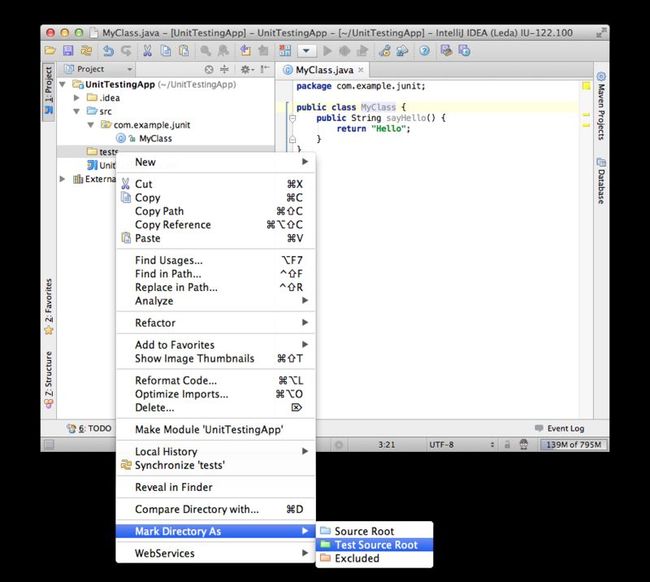Click the Collapse All icon in Project panel

coord(224,69)
